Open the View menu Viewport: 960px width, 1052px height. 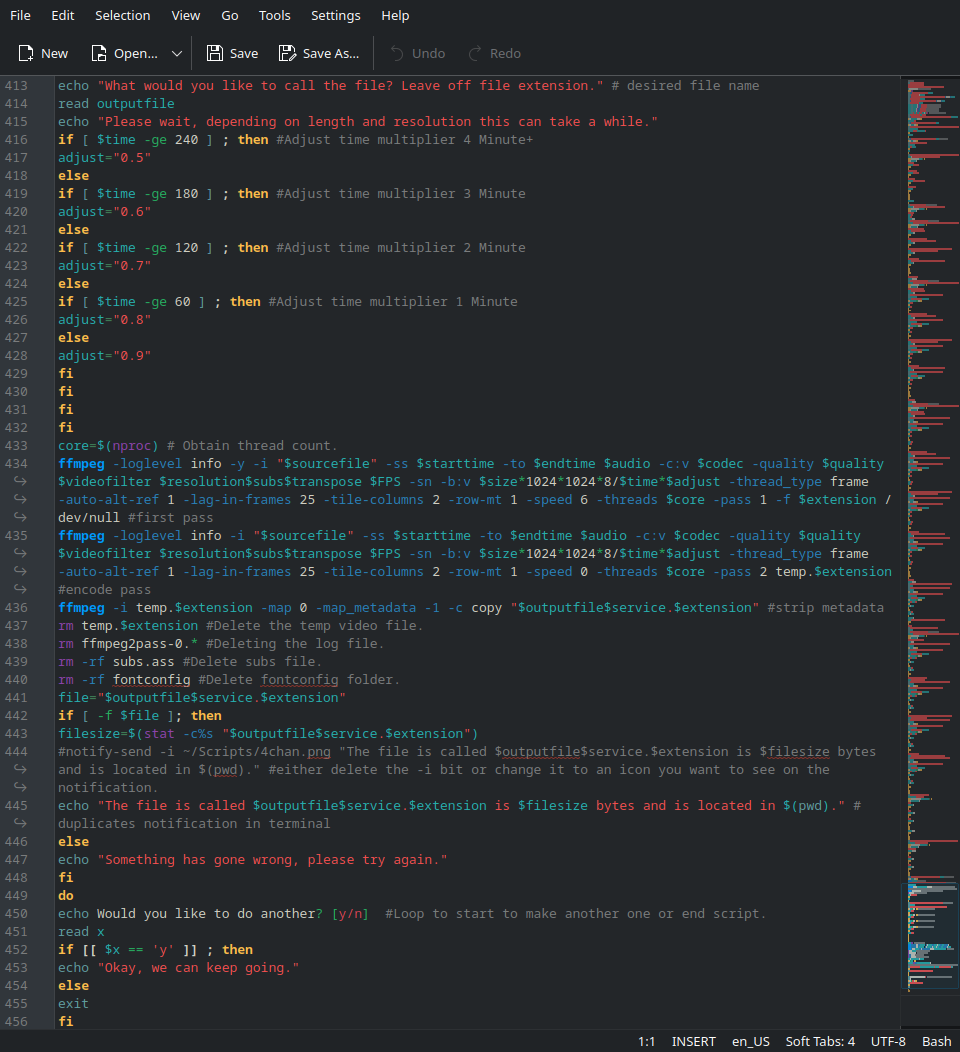coord(186,15)
